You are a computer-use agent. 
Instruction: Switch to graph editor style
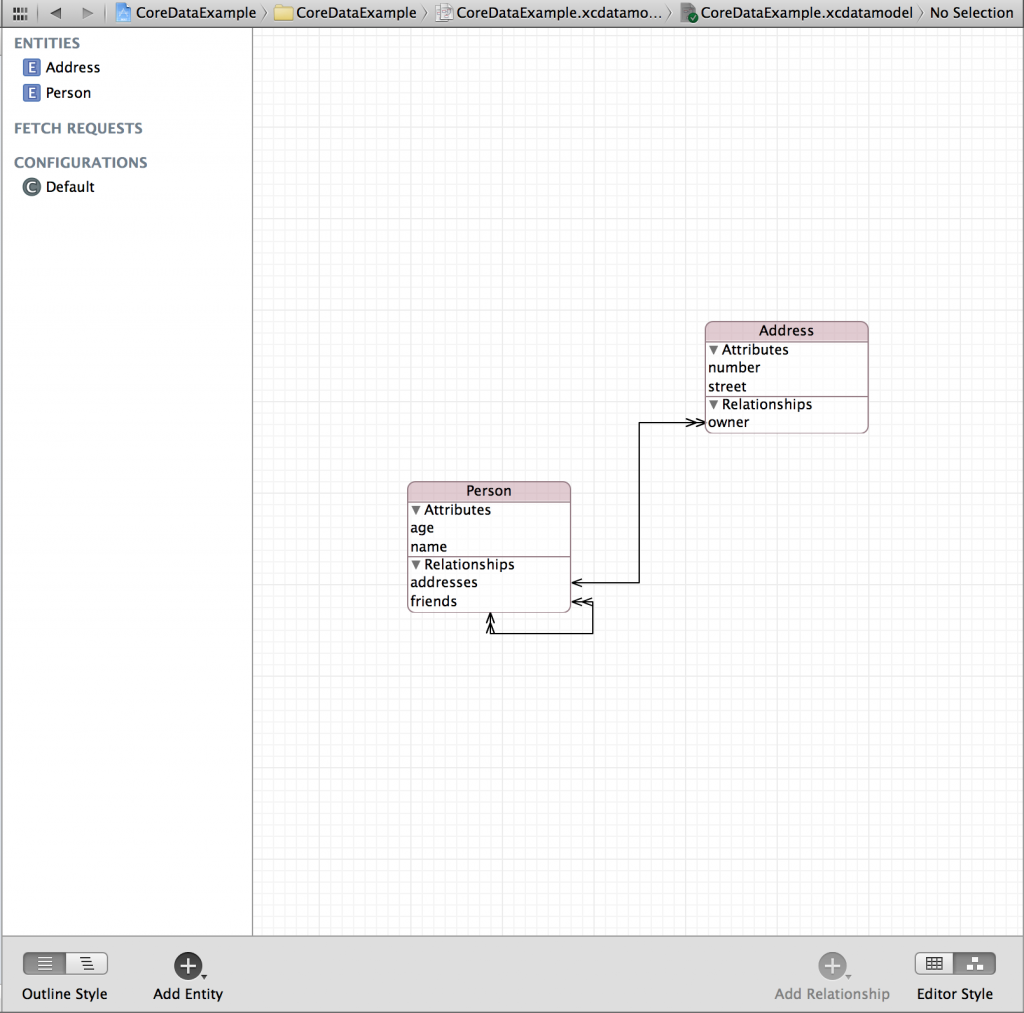[975, 964]
